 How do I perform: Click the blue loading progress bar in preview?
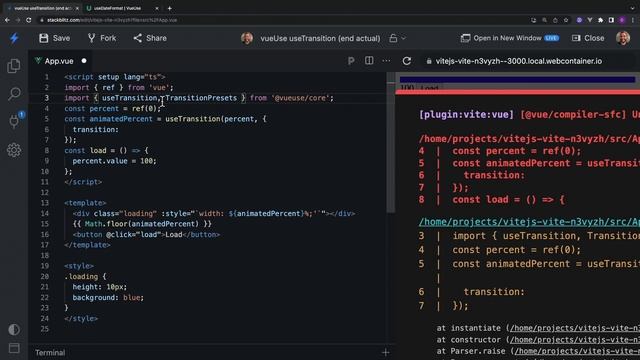[517, 79]
